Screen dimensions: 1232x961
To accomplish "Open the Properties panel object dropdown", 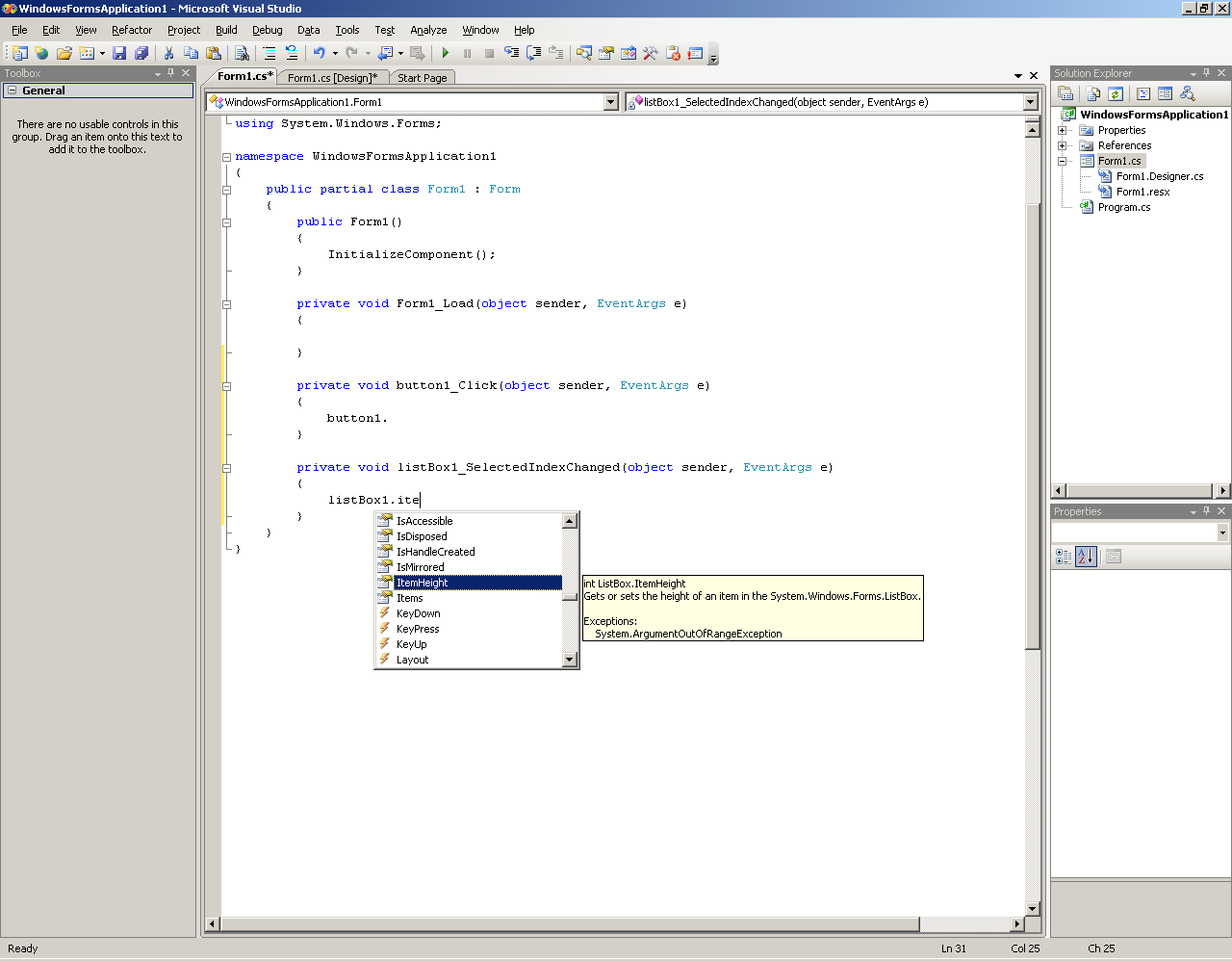I will click(x=1222, y=532).
